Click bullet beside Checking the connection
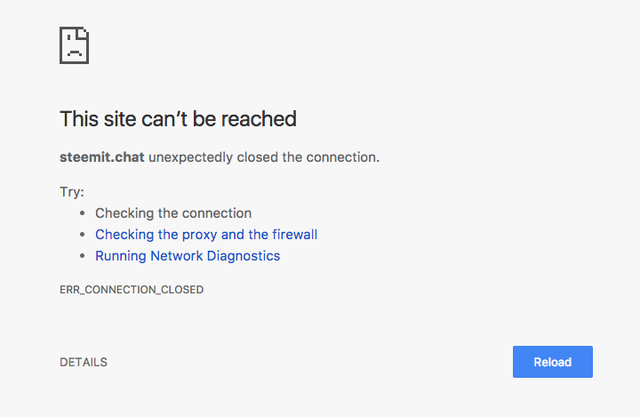The image size is (640, 417). pos(83,214)
